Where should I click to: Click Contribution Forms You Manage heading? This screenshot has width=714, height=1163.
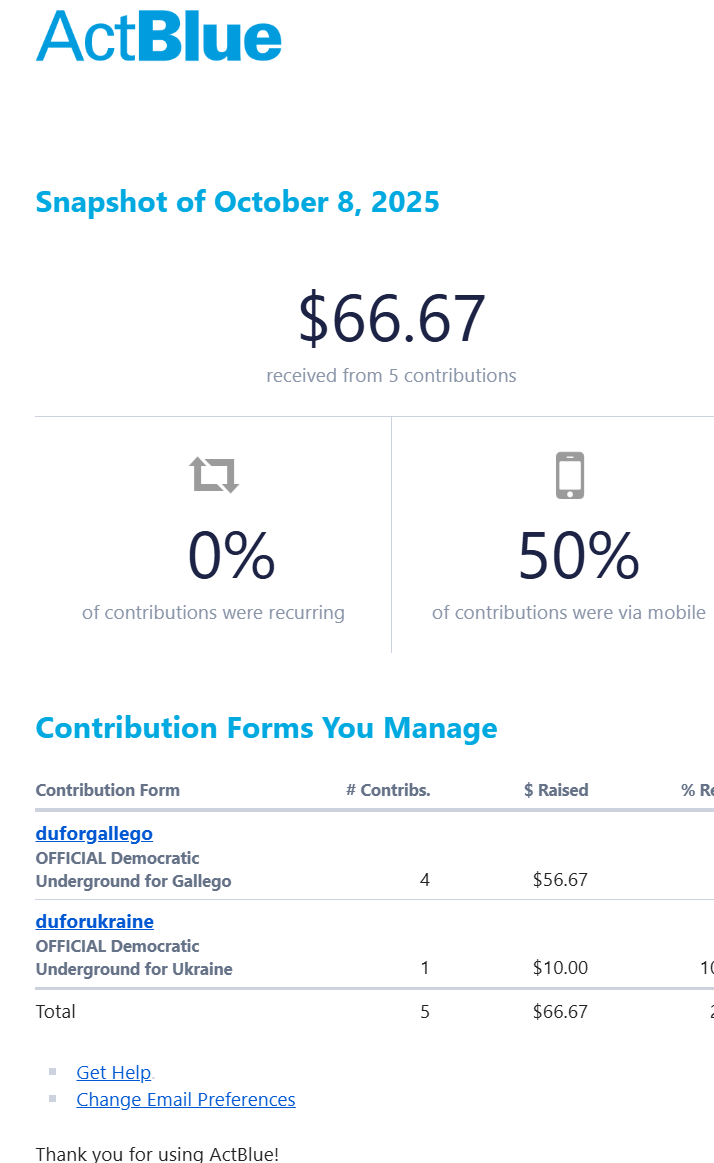click(x=266, y=727)
